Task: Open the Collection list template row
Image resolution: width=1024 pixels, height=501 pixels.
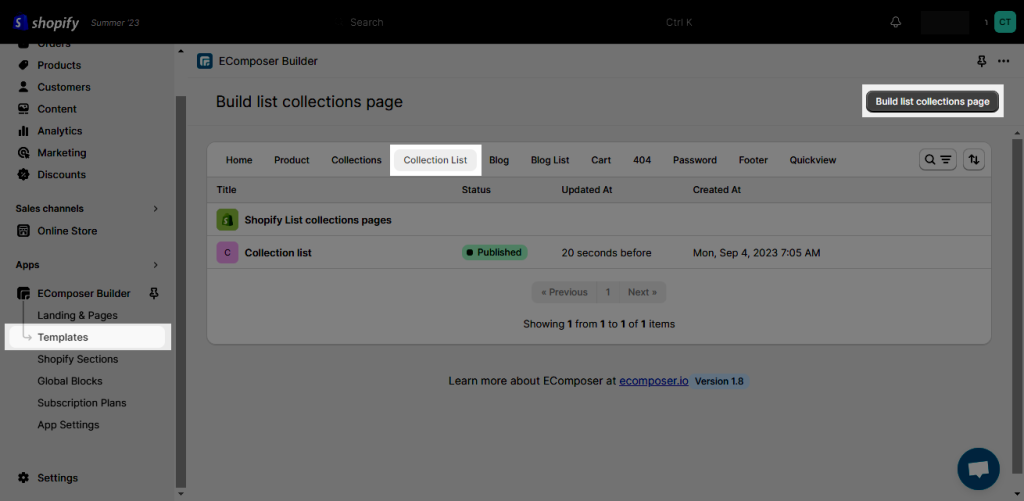Action: 599,253
